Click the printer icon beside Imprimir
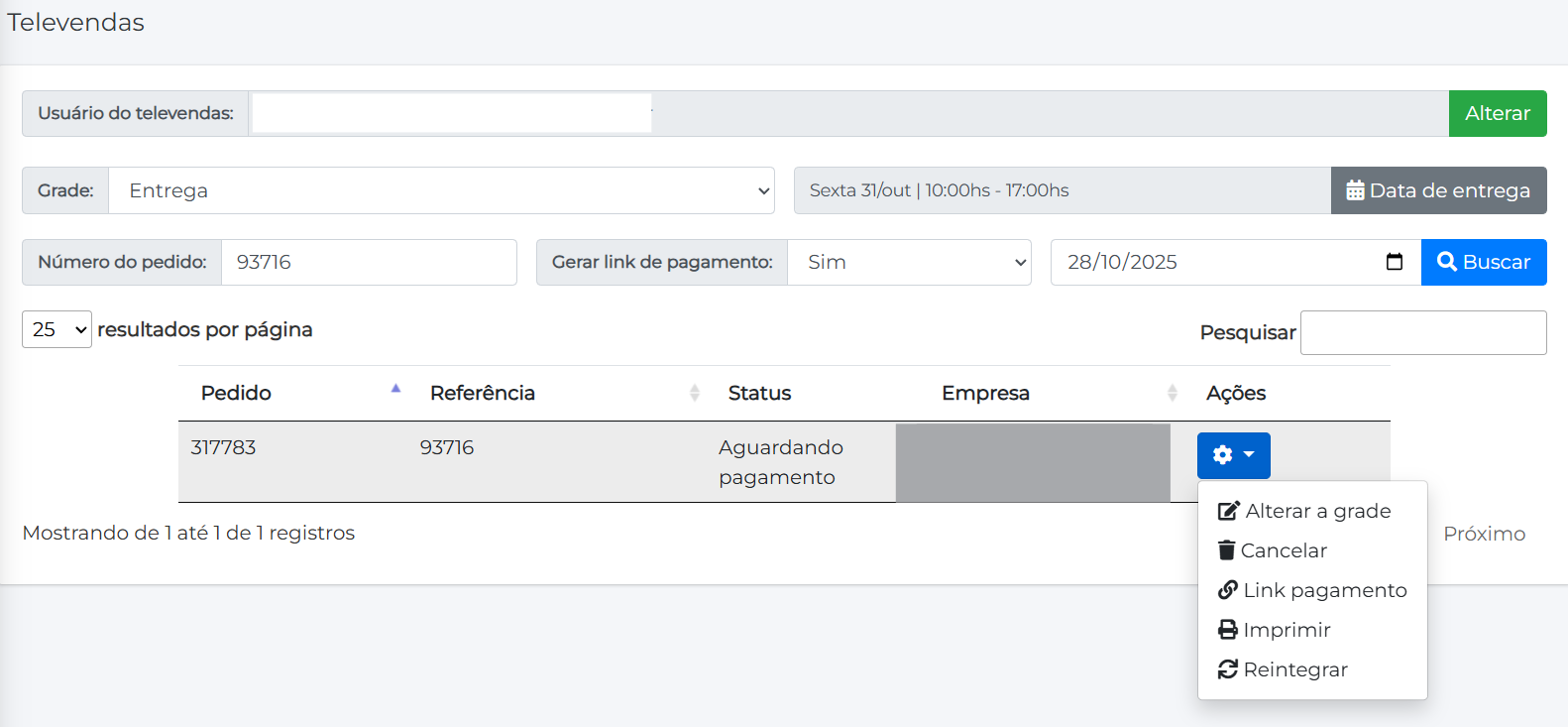Screen dimensions: 1568x727 coord(1227,630)
